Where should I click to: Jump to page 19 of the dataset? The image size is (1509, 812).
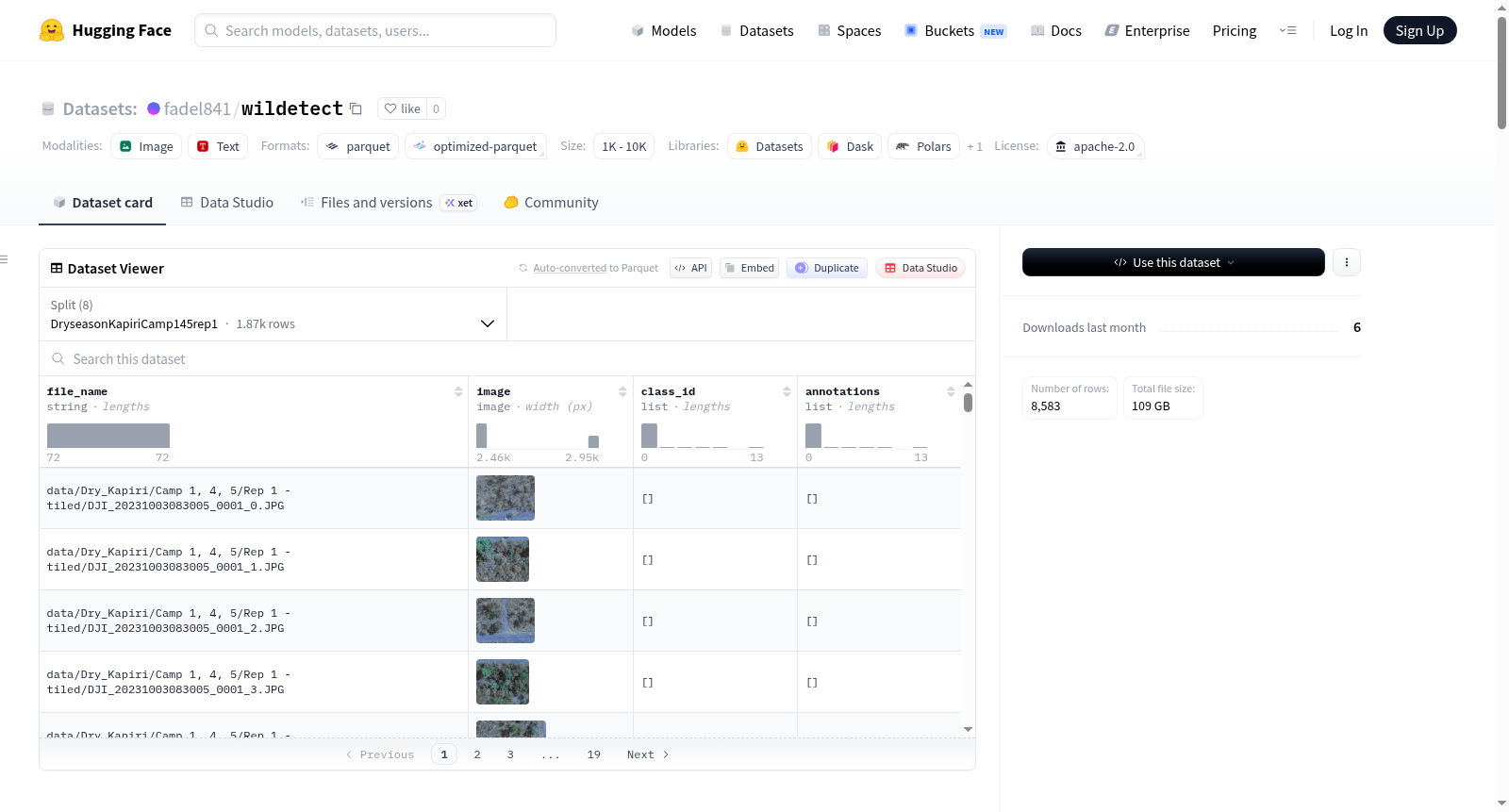594,754
